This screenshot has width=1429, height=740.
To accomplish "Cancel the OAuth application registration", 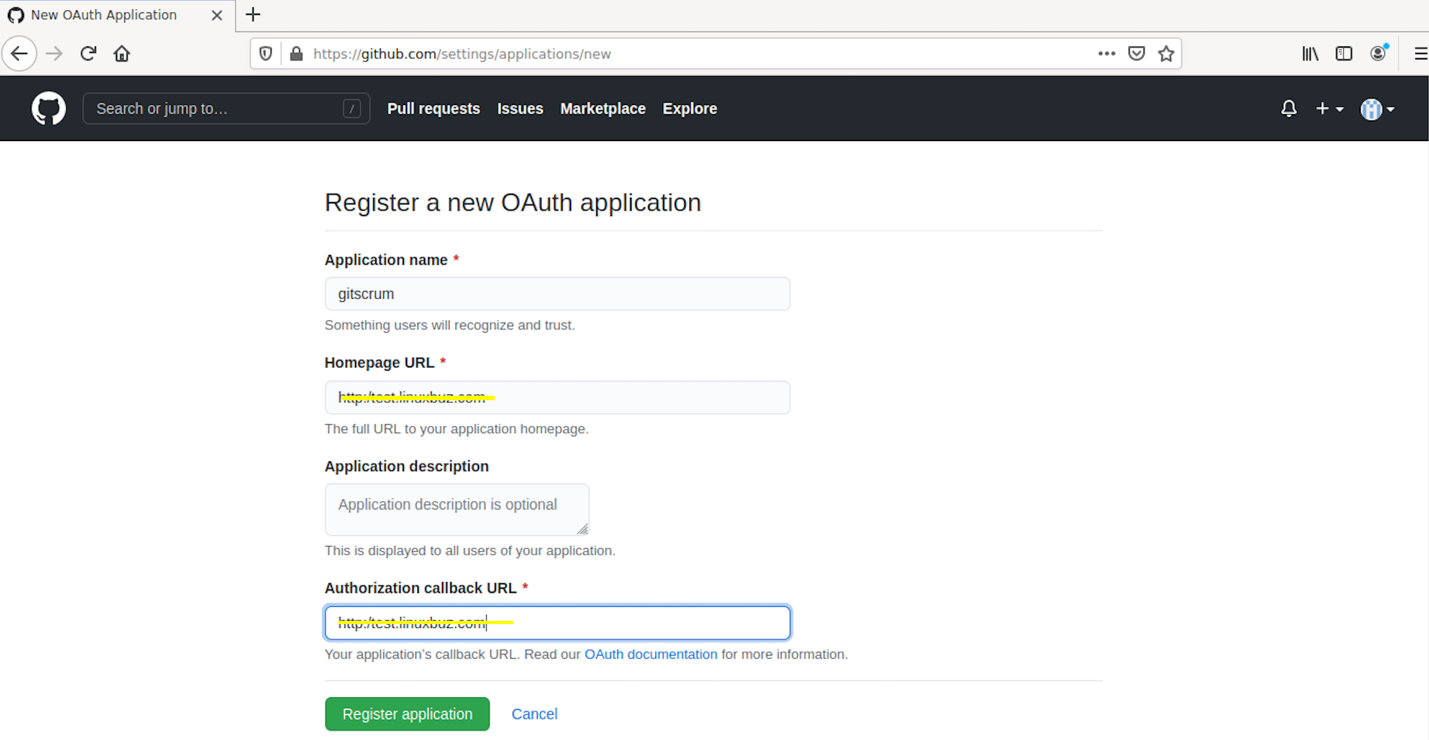I will [x=534, y=714].
